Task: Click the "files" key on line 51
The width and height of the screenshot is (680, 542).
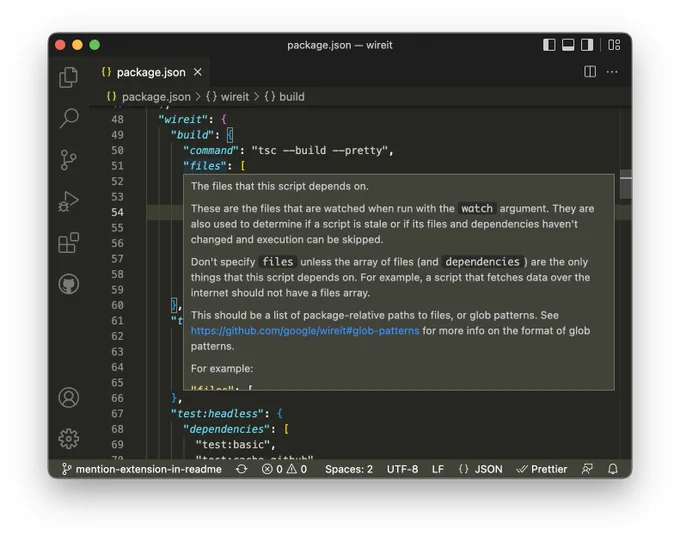Action: pos(205,166)
